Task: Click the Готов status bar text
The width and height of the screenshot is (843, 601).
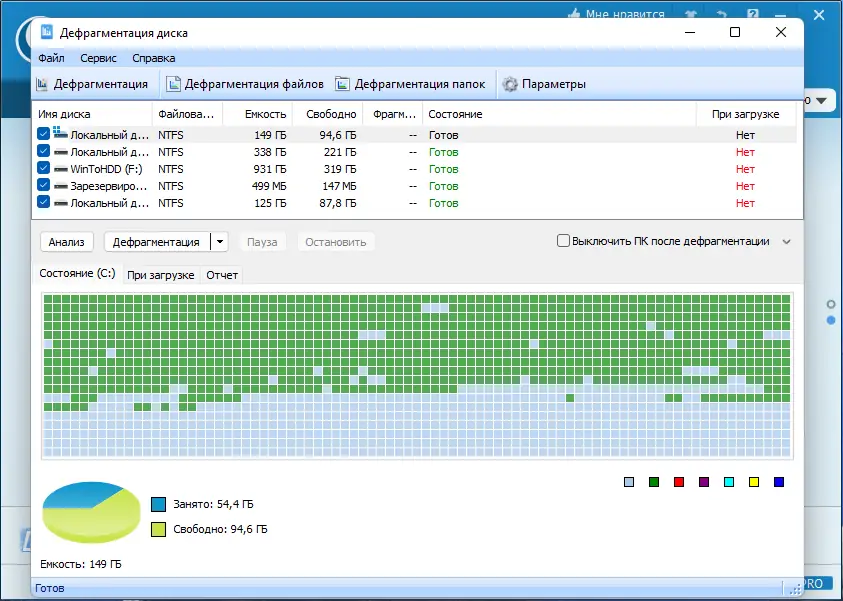Action: (x=49, y=588)
